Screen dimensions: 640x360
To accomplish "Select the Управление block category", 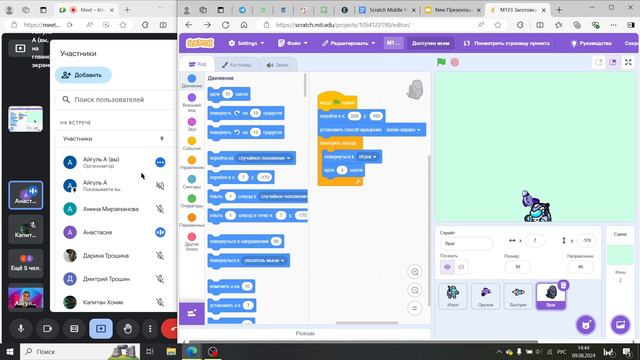I will pos(191,162).
